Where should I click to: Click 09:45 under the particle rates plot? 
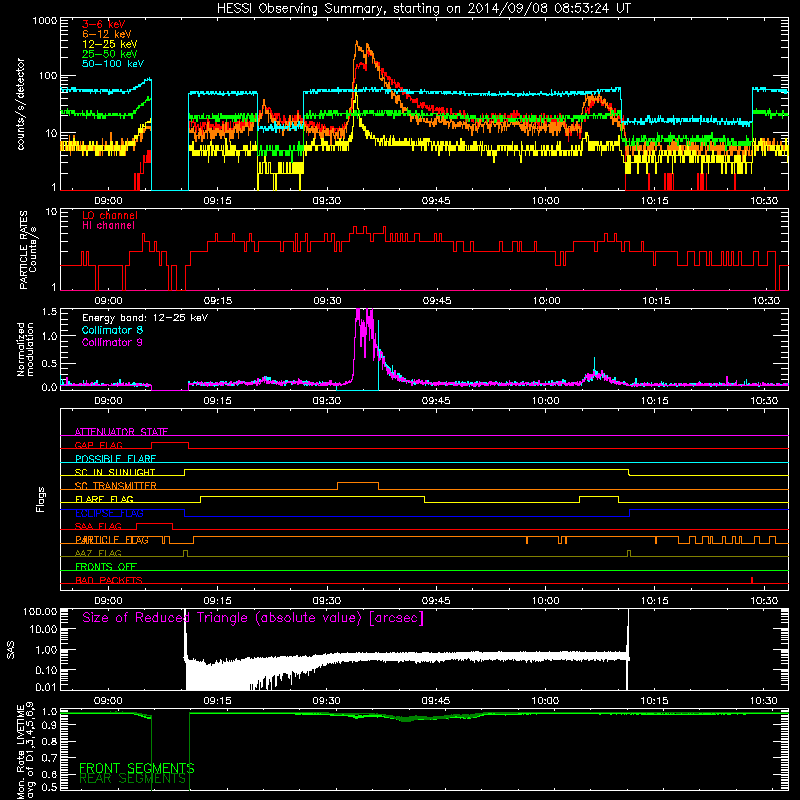(437, 301)
